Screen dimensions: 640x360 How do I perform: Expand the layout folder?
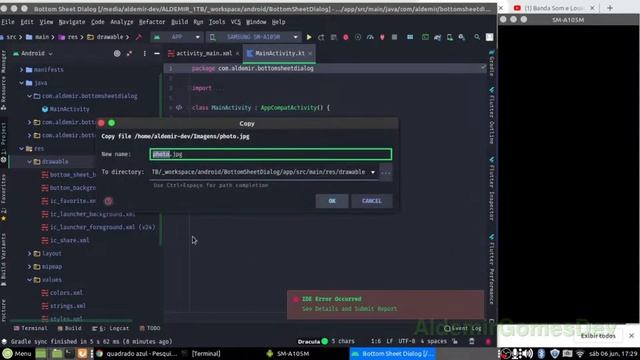pos(29,253)
